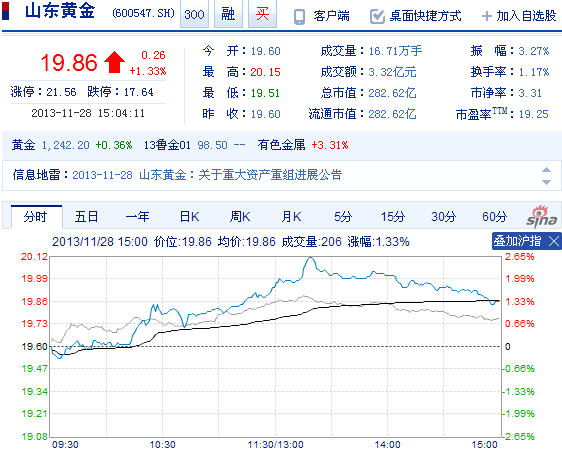Viewport: 562px width, 449px height.
Task: Switch to the 30分 thirty-minute tab
Action: coord(444,217)
